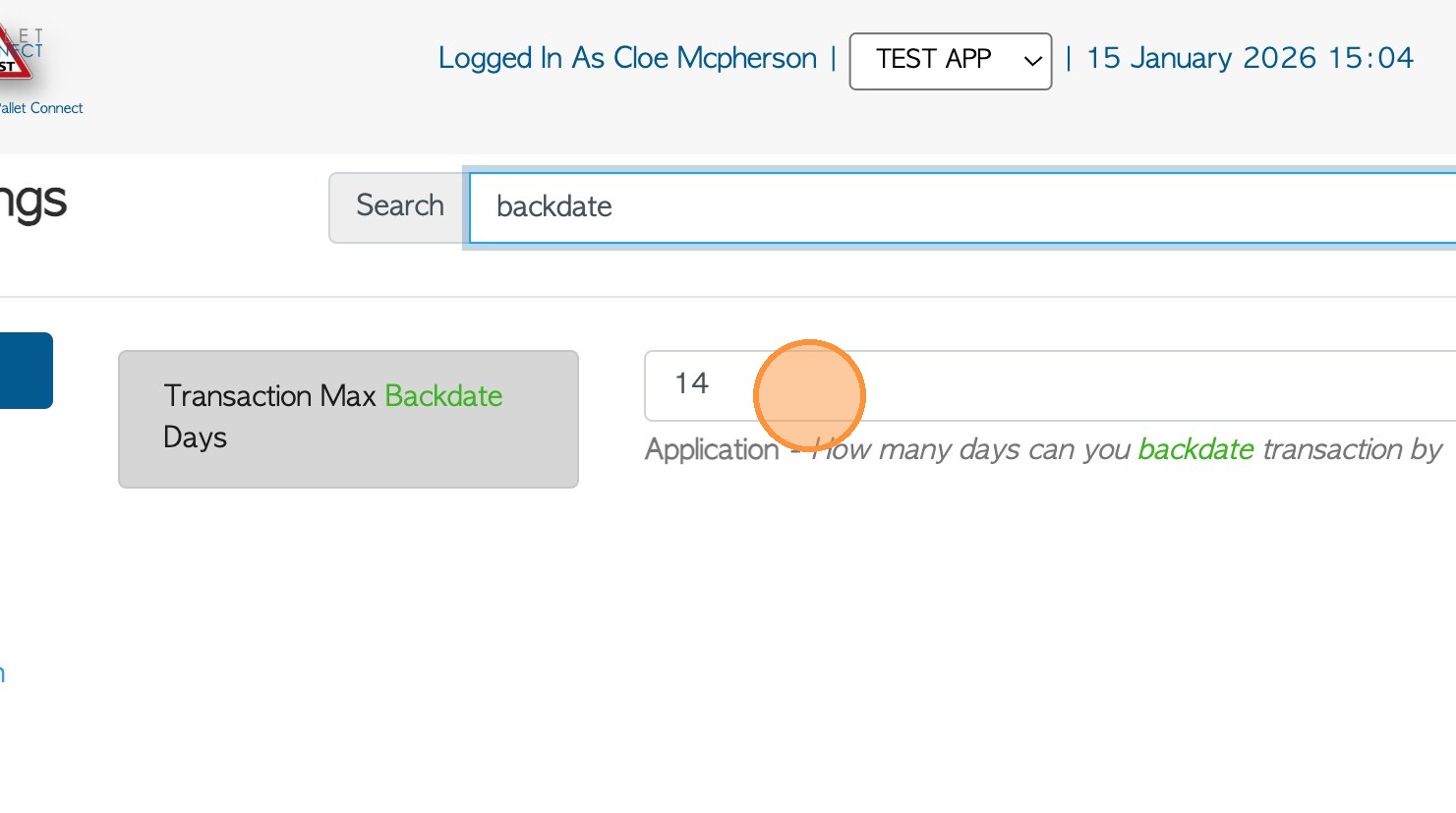The image size is (1456, 813).
Task: Click the green italic backdate word in the description
Action: pyautogui.click(x=1195, y=449)
